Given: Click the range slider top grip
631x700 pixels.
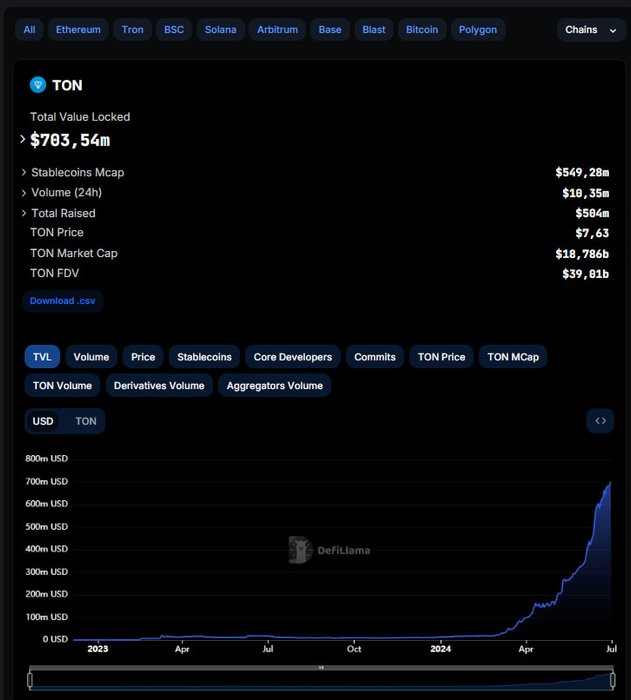Looking at the screenshot, I should pyautogui.click(x=321, y=668).
